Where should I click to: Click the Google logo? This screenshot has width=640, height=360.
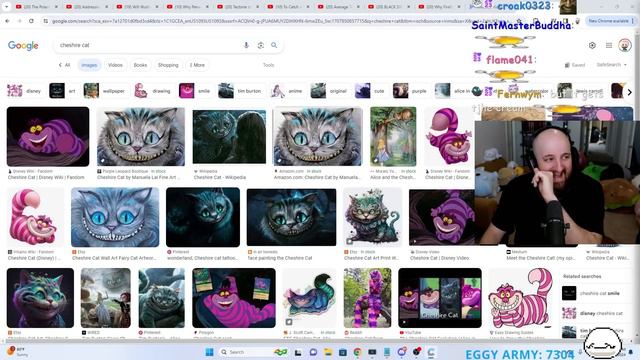coord(23,45)
